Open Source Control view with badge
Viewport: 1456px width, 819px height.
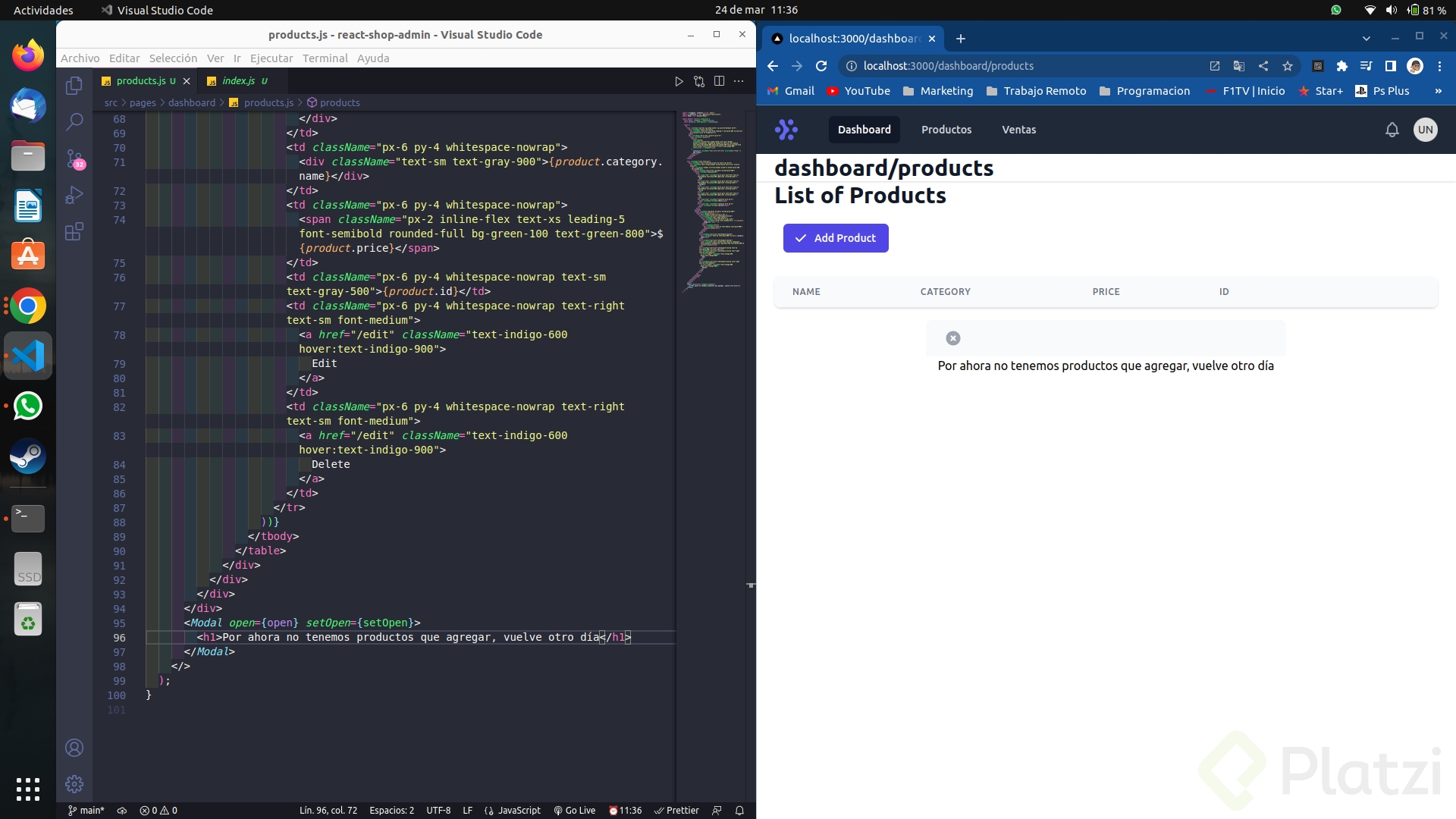(x=74, y=158)
